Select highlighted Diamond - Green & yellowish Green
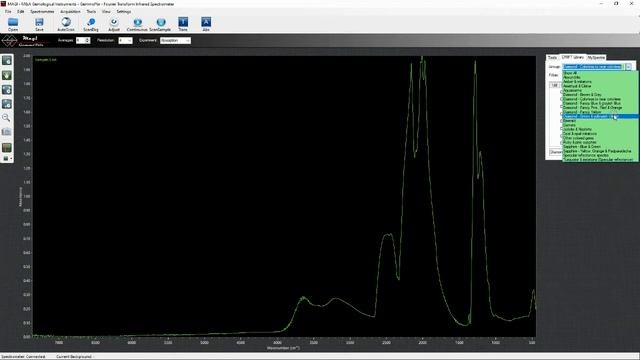 (600, 116)
